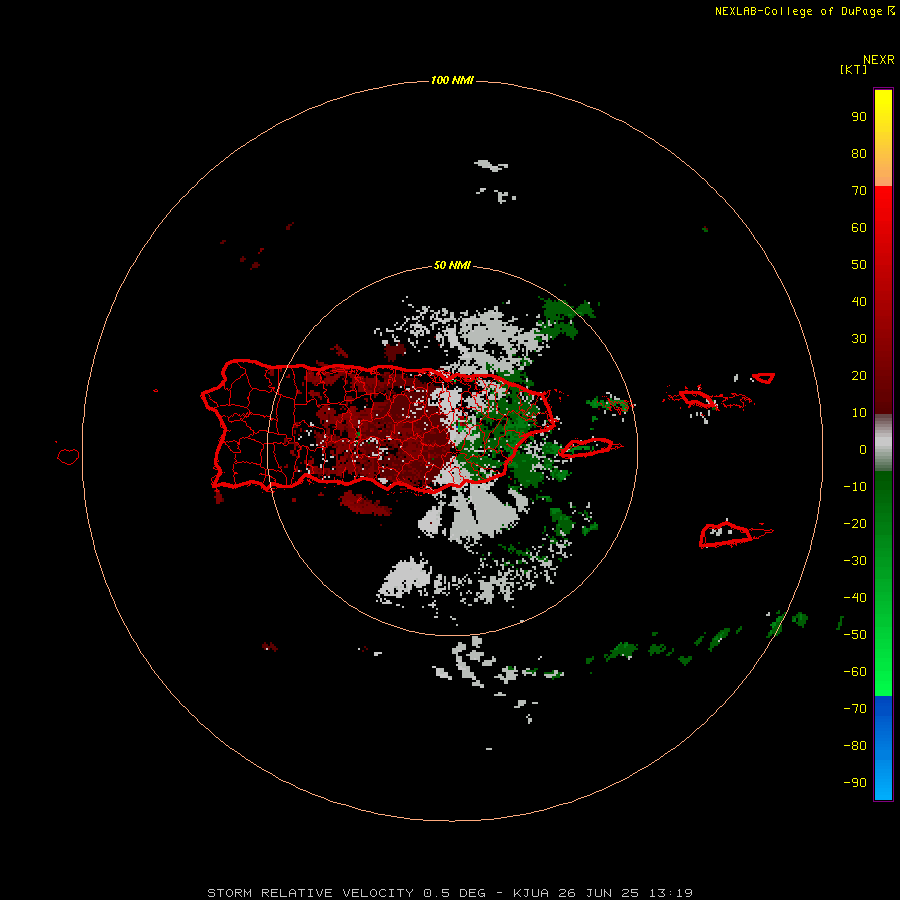Click the NEXR label above the color scale
The width and height of the screenshot is (900, 900).
(878, 60)
